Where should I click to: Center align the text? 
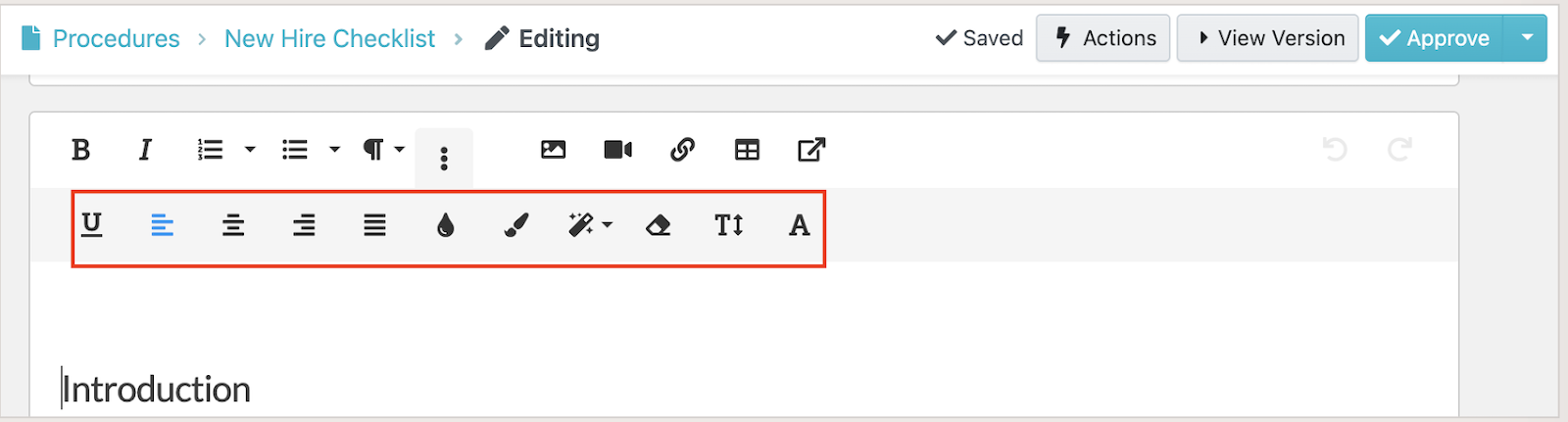click(233, 225)
